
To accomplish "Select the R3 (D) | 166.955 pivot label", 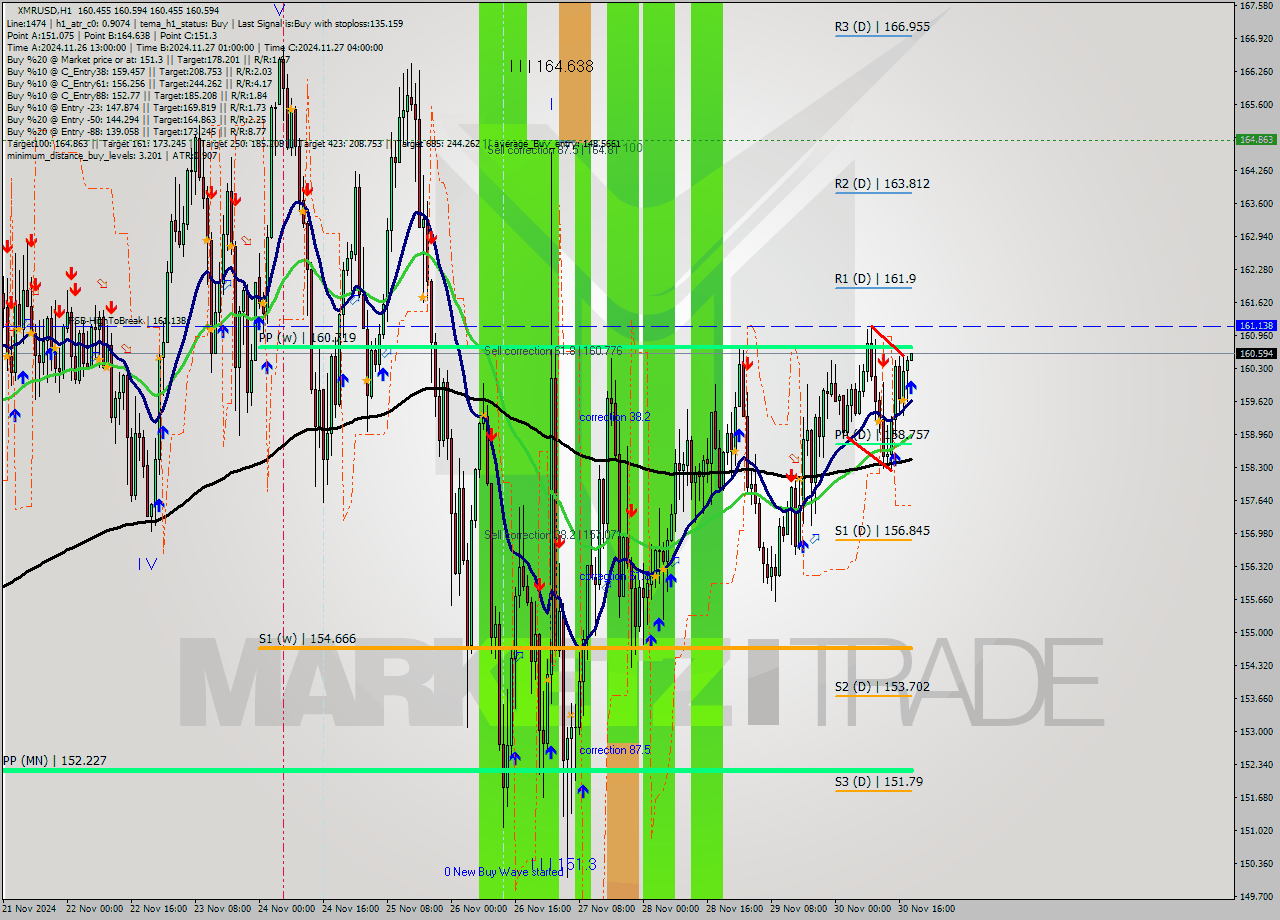I will point(882,27).
